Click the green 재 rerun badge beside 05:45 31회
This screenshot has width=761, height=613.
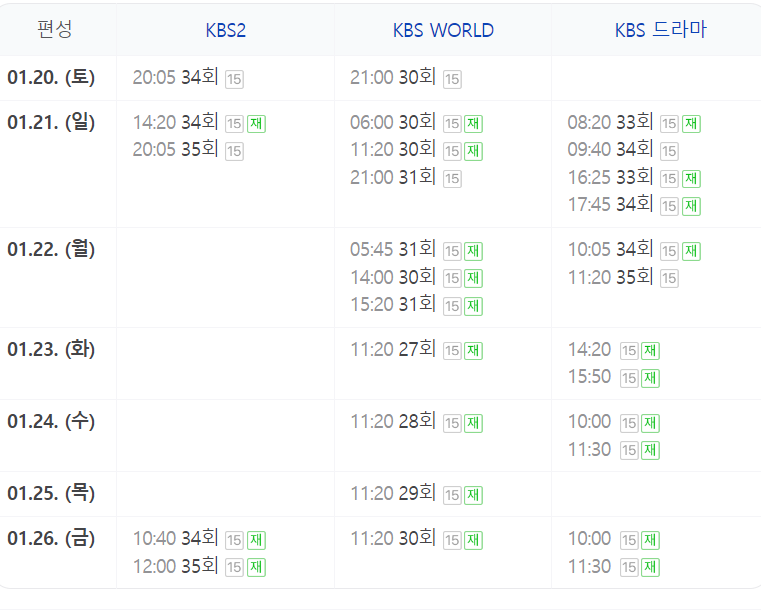(x=473, y=251)
